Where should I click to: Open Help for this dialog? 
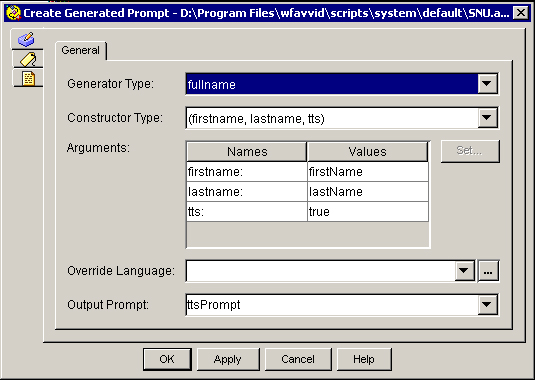click(x=364, y=359)
